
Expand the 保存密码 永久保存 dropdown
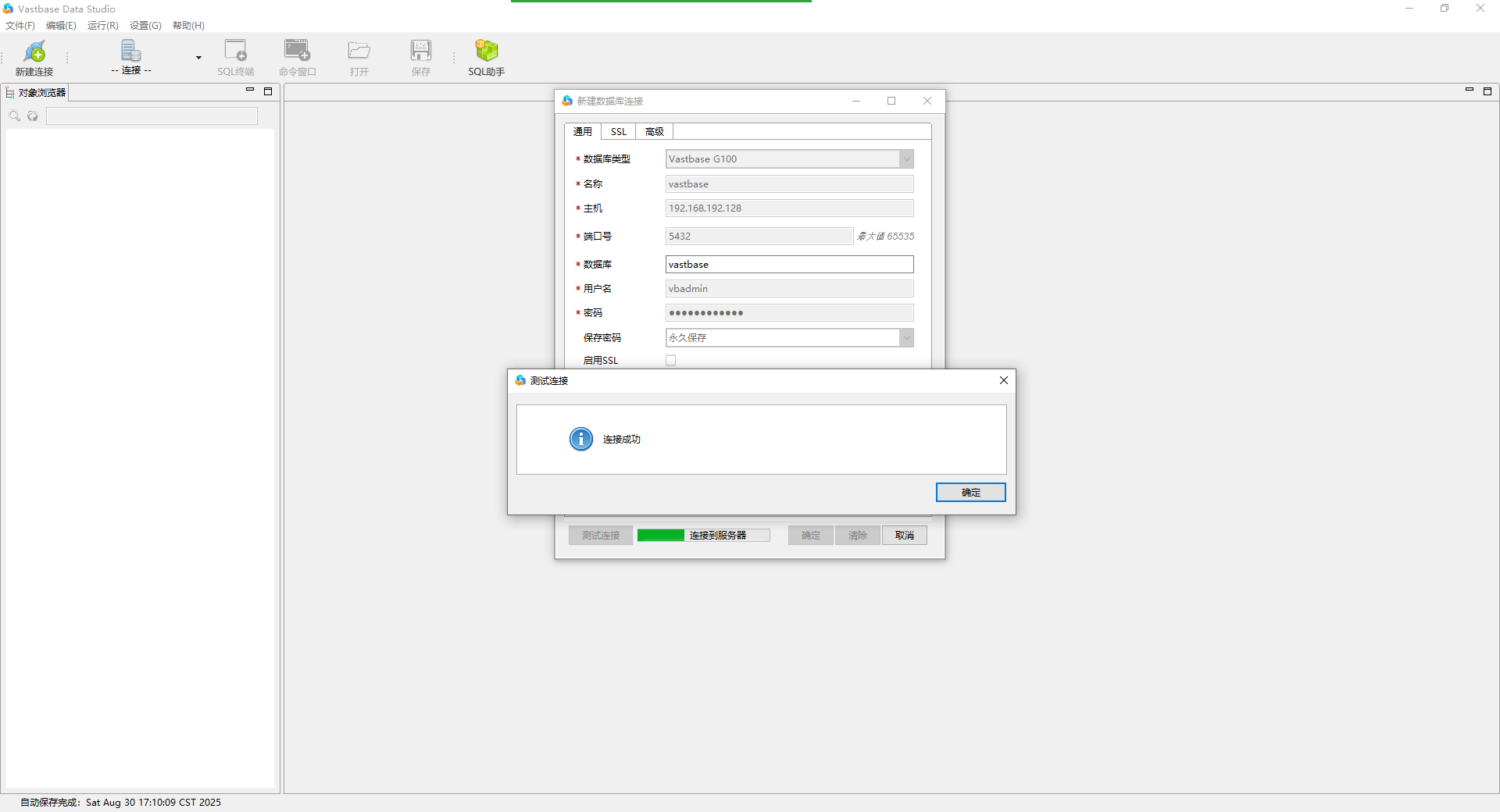point(906,338)
